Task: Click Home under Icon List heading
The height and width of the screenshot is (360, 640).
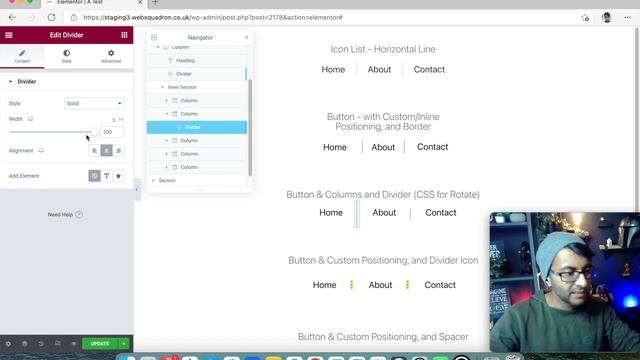Action: pos(333,69)
